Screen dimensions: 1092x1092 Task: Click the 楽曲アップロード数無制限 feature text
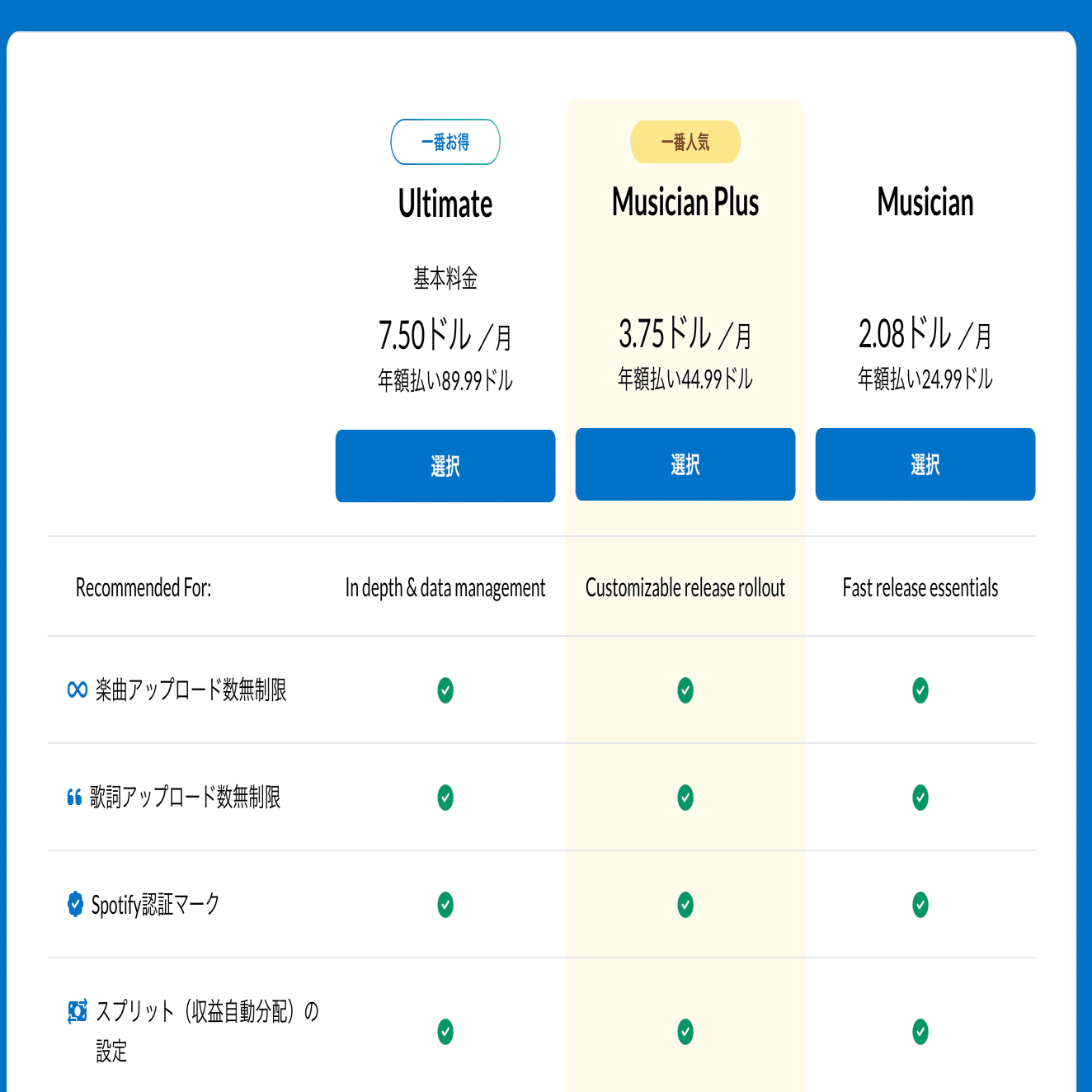pos(191,690)
